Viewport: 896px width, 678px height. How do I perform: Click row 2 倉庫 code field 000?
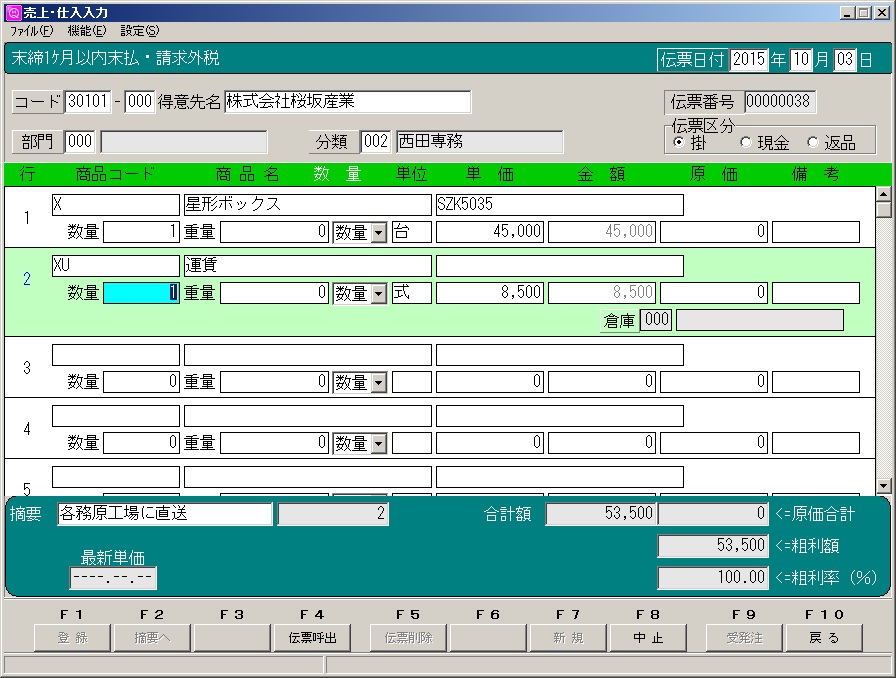point(656,320)
